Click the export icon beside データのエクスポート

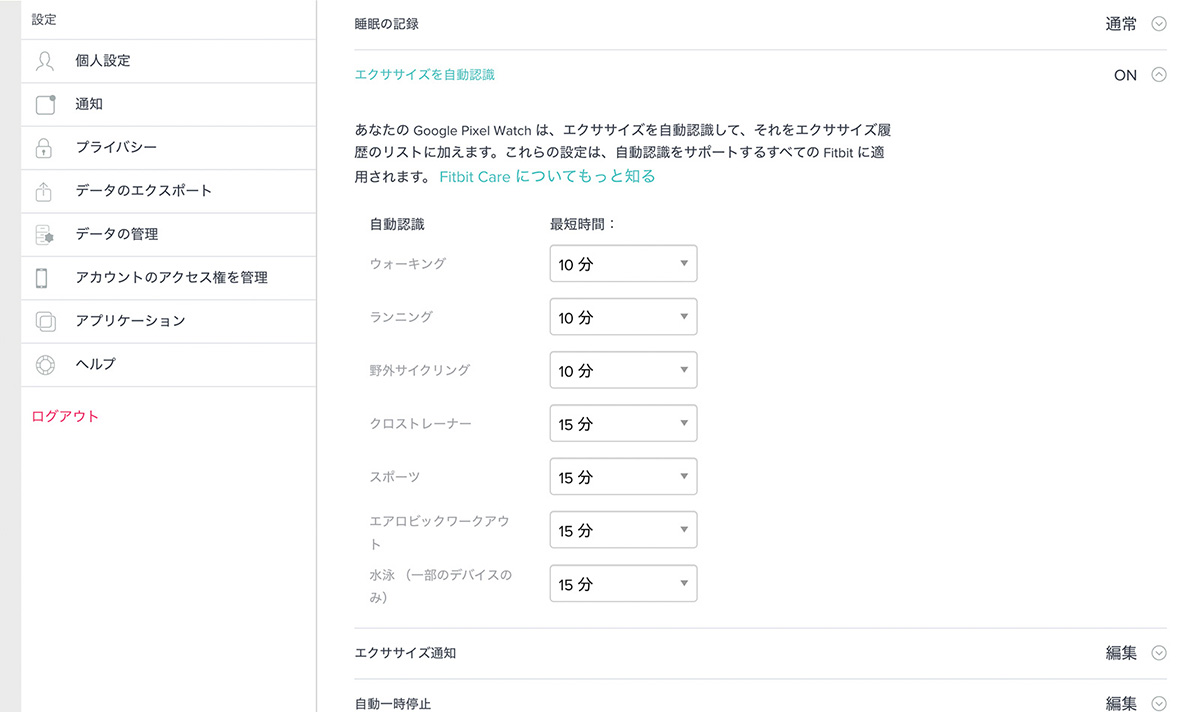click(45, 191)
